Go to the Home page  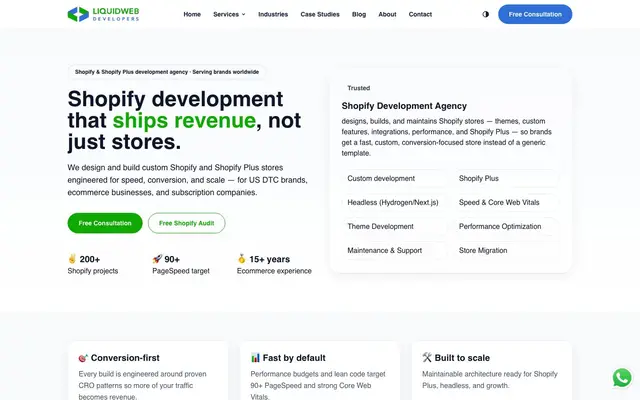pyautogui.click(x=192, y=14)
